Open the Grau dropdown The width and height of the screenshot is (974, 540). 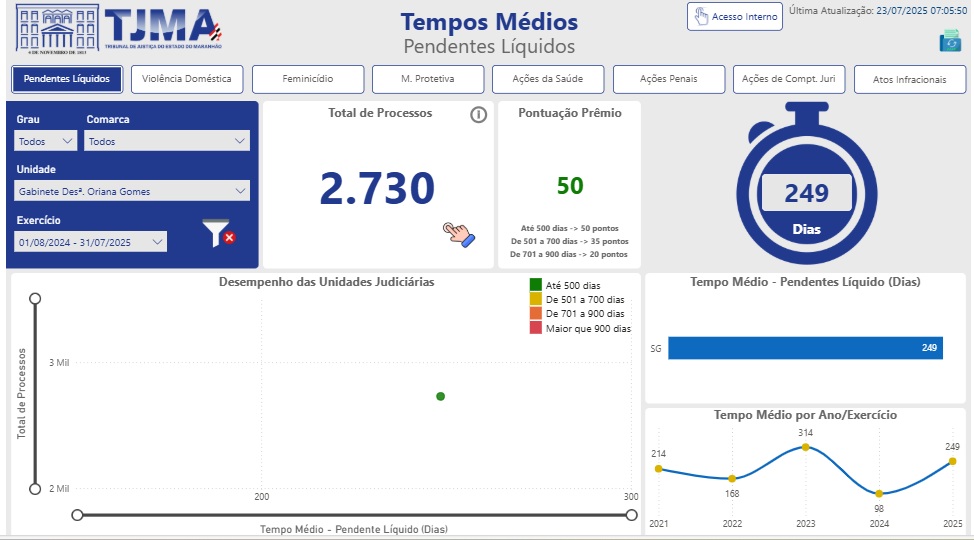[x=46, y=141]
